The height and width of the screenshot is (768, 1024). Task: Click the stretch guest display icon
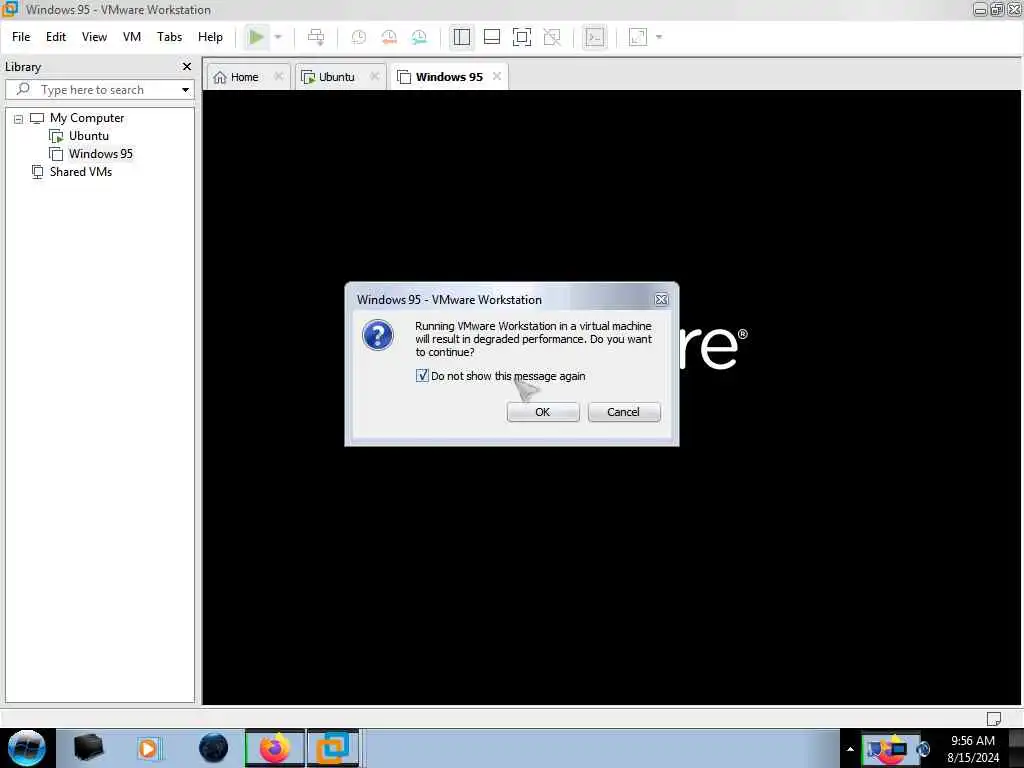[x=638, y=37]
